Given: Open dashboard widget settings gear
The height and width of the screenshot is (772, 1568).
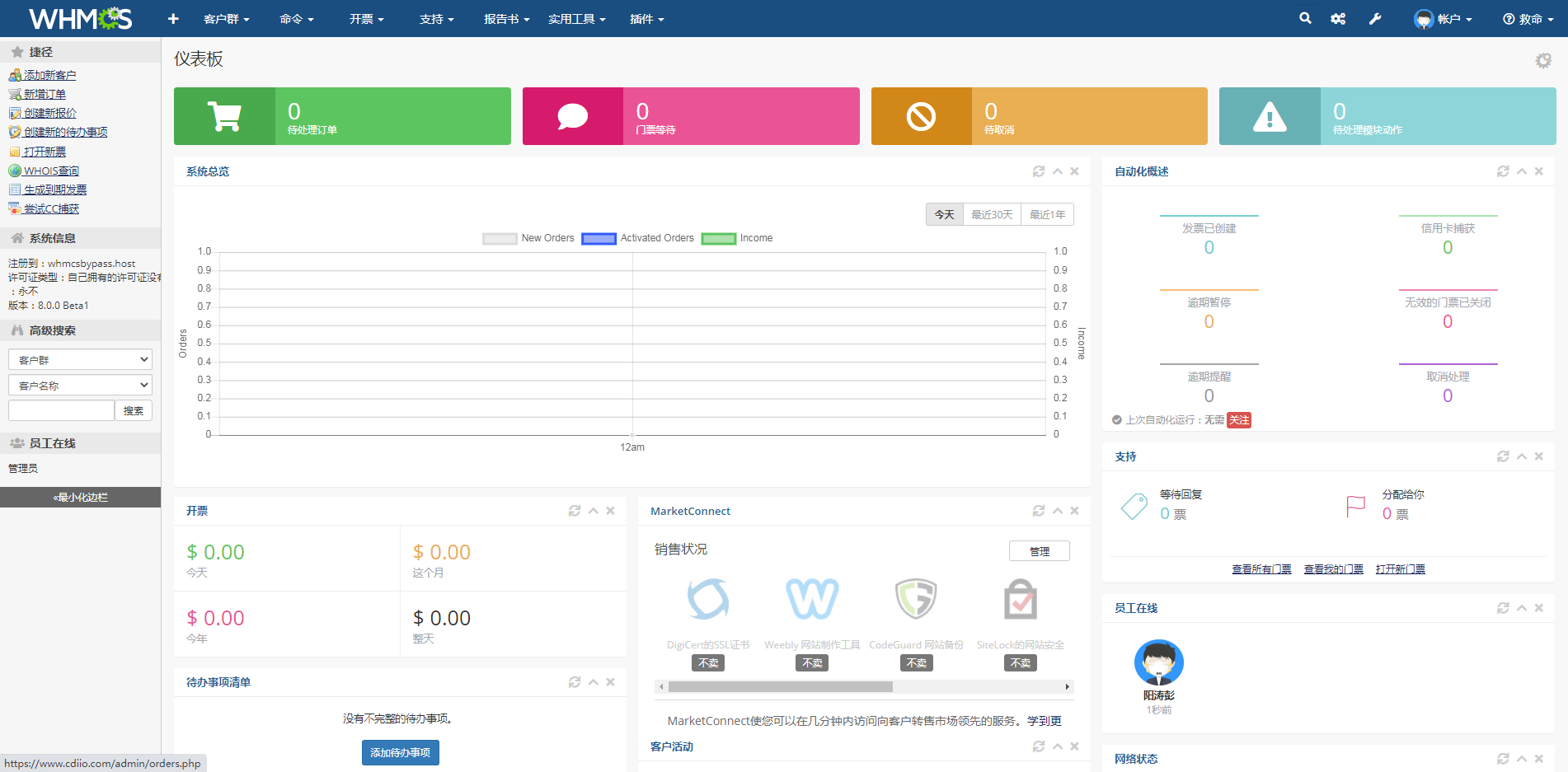Looking at the screenshot, I should 1542,60.
